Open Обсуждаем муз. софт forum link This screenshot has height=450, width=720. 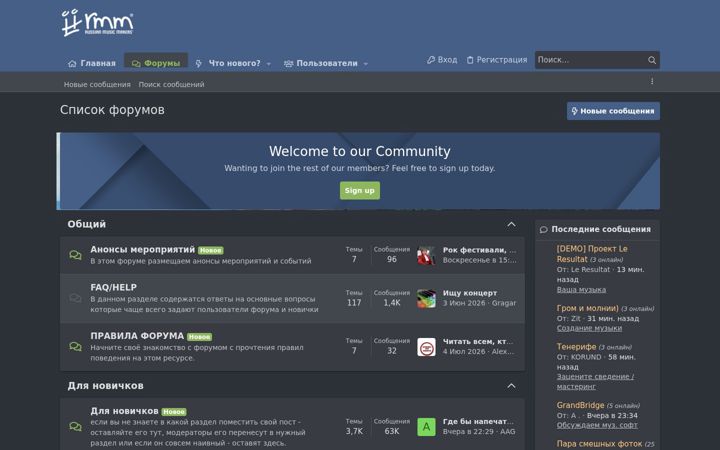(597, 425)
